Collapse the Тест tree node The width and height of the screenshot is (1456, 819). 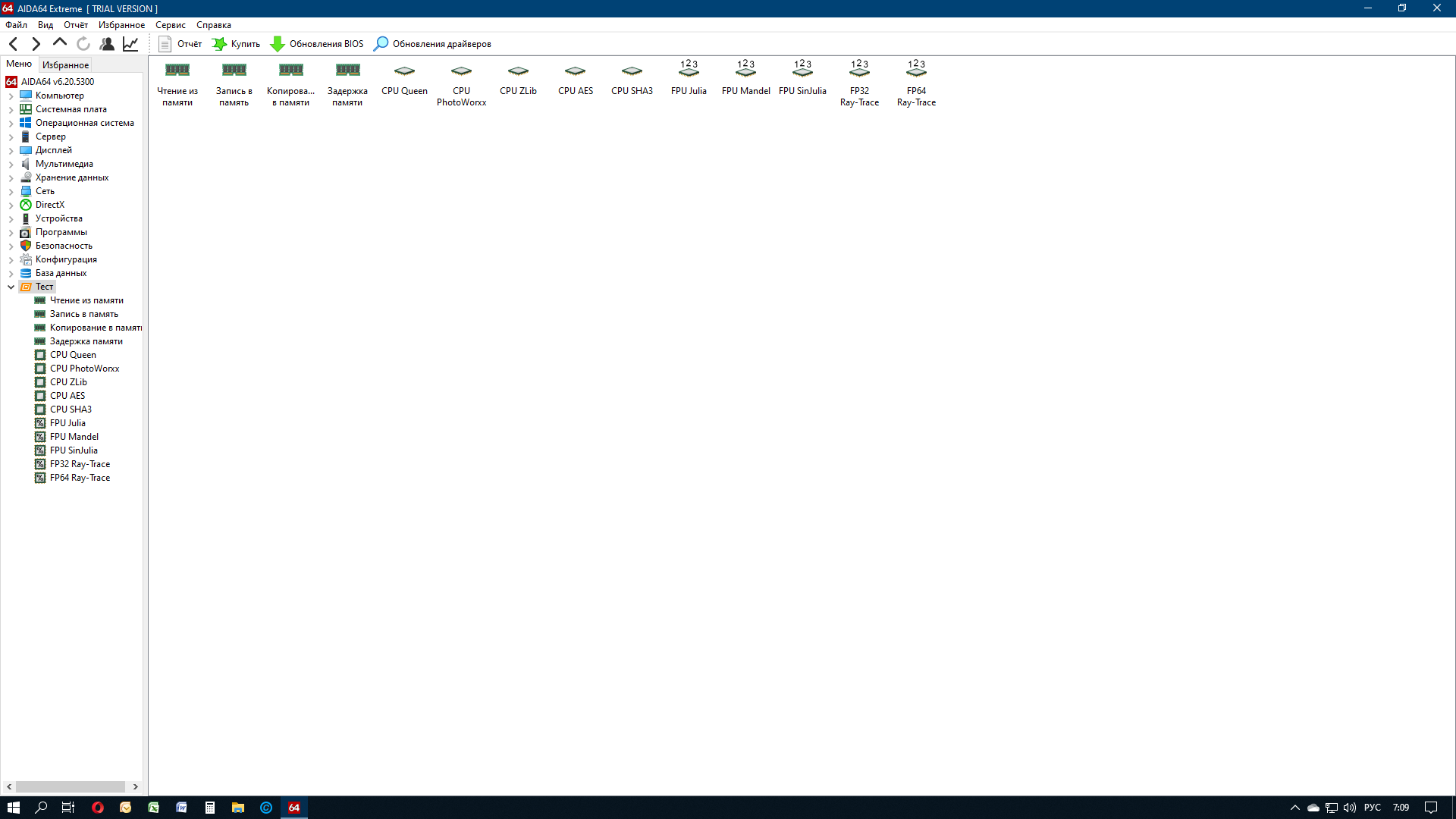coord(11,287)
